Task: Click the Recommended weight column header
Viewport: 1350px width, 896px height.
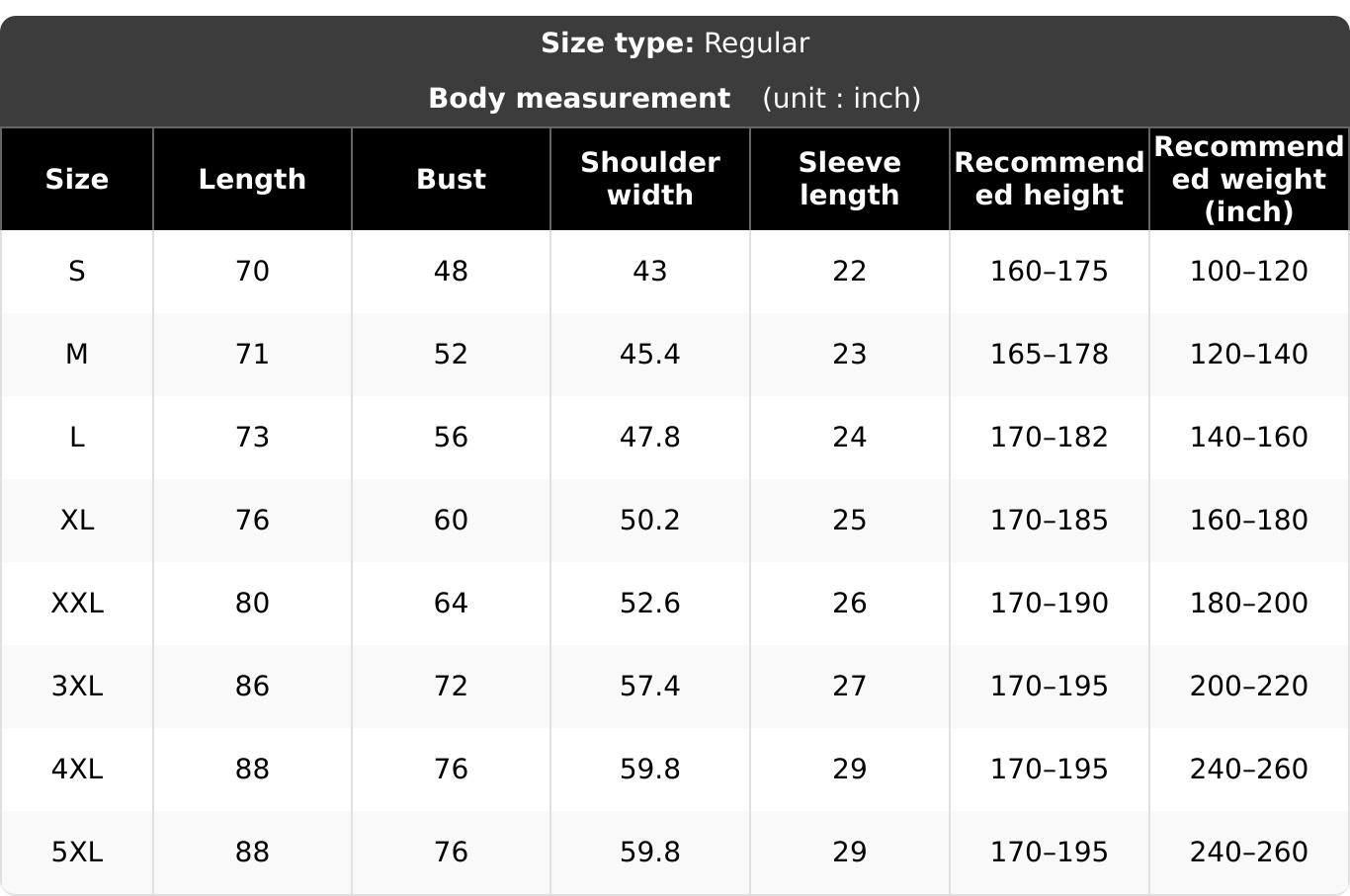Action: [x=1249, y=179]
